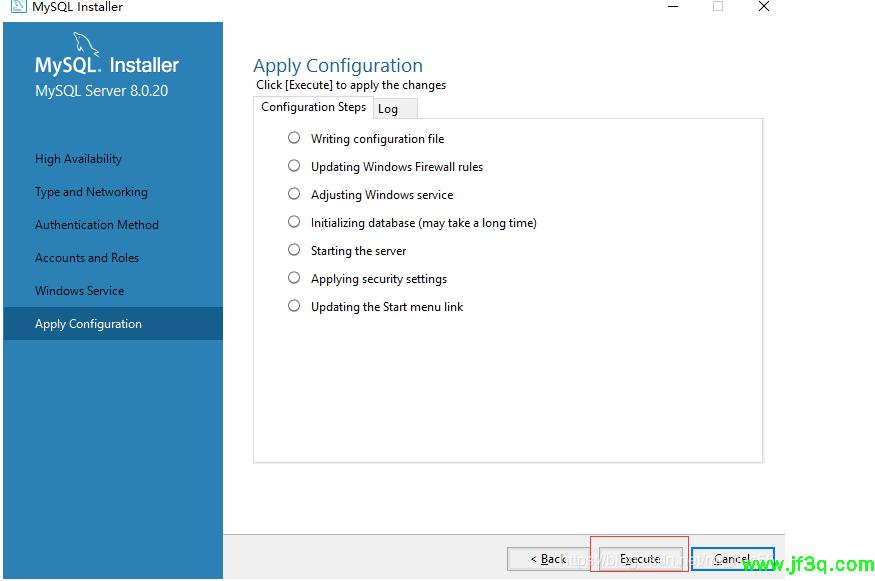
Task: Click 'MySQL Server 8.0.20' sidebar text
Action: tap(101, 91)
